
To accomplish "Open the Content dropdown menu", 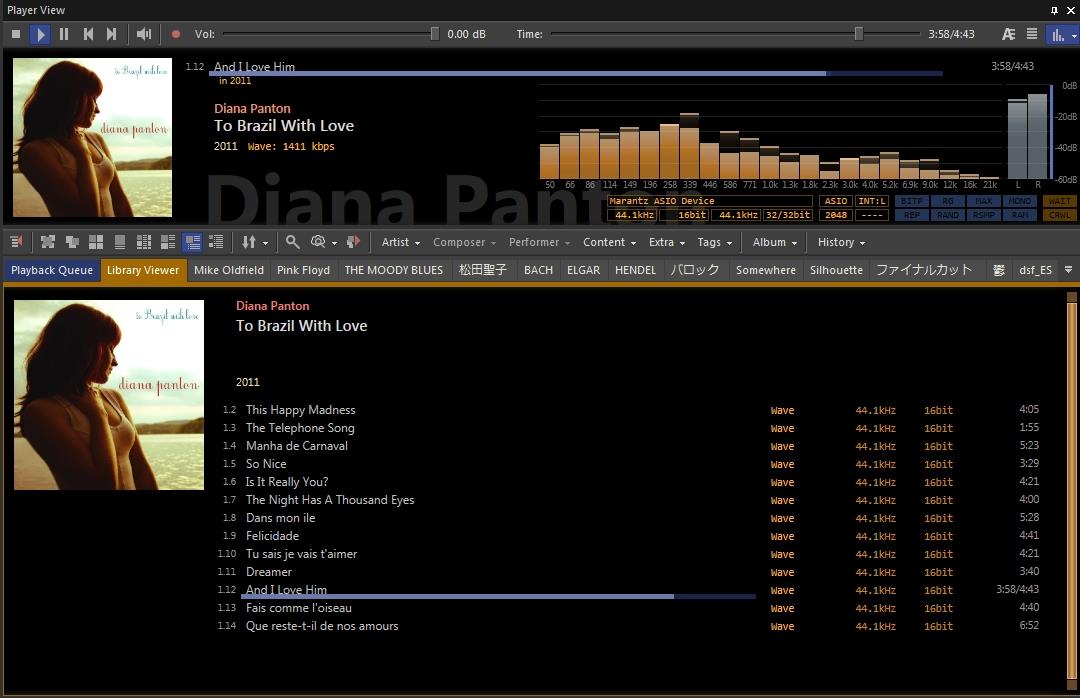I will (x=610, y=243).
